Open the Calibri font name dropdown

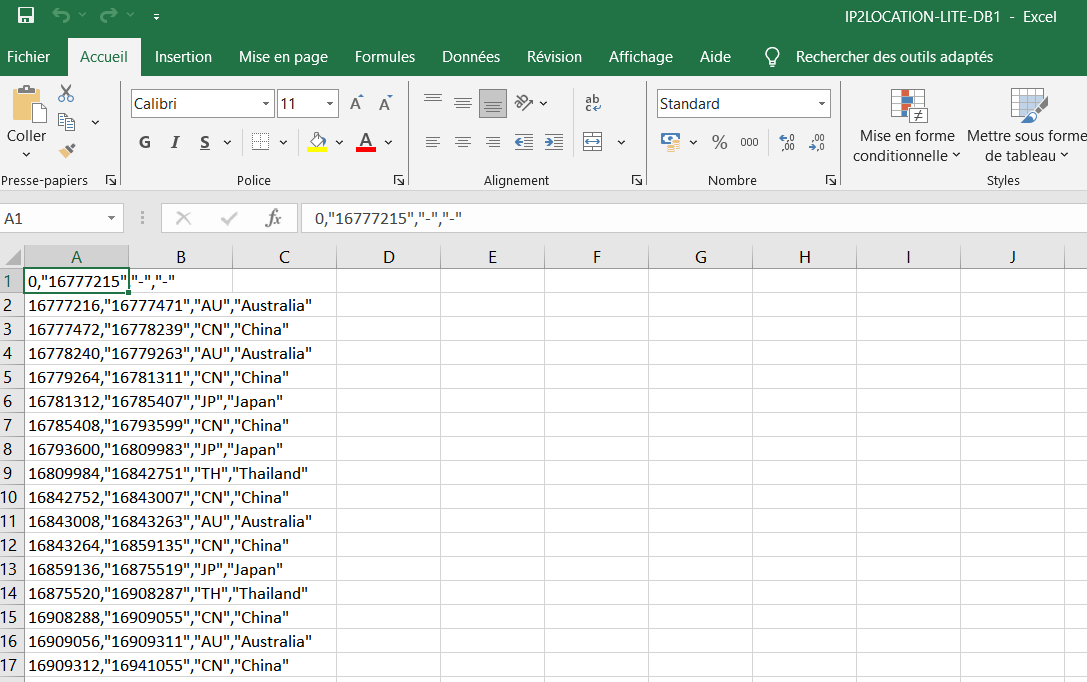tap(266, 104)
